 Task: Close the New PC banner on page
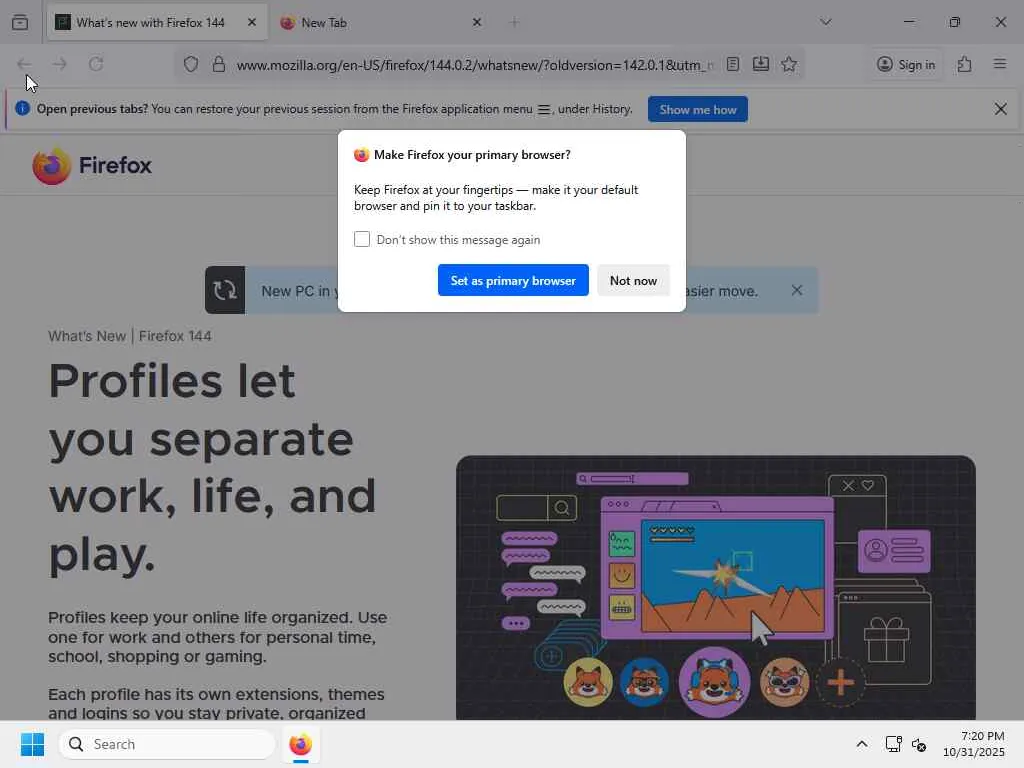[797, 290]
